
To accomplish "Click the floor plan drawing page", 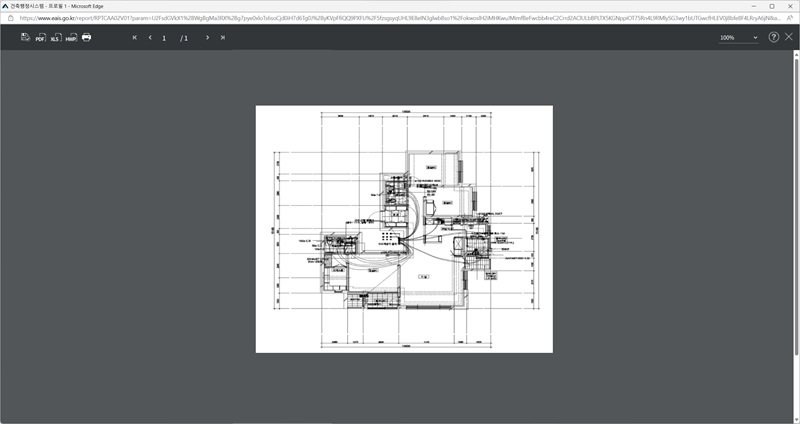I will (x=404, y=229).
